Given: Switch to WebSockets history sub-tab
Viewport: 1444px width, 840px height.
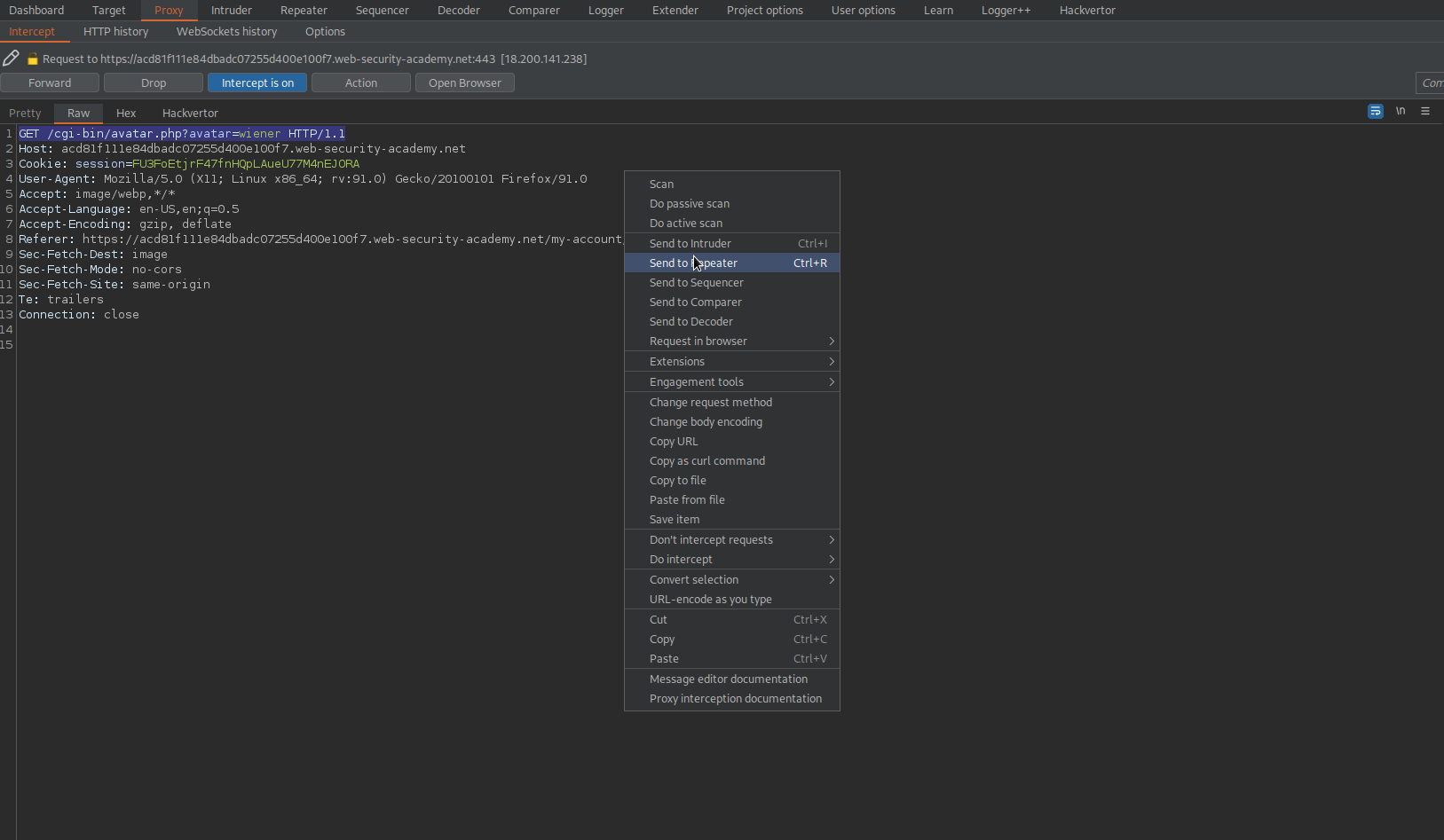Looking at the screenshot, I should [227, 31].
